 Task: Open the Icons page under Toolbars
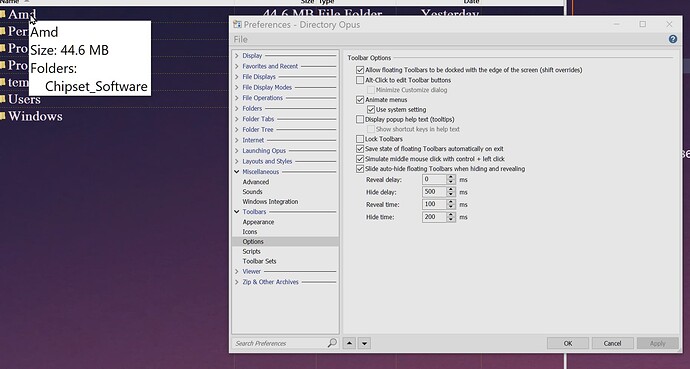[250, 232]
